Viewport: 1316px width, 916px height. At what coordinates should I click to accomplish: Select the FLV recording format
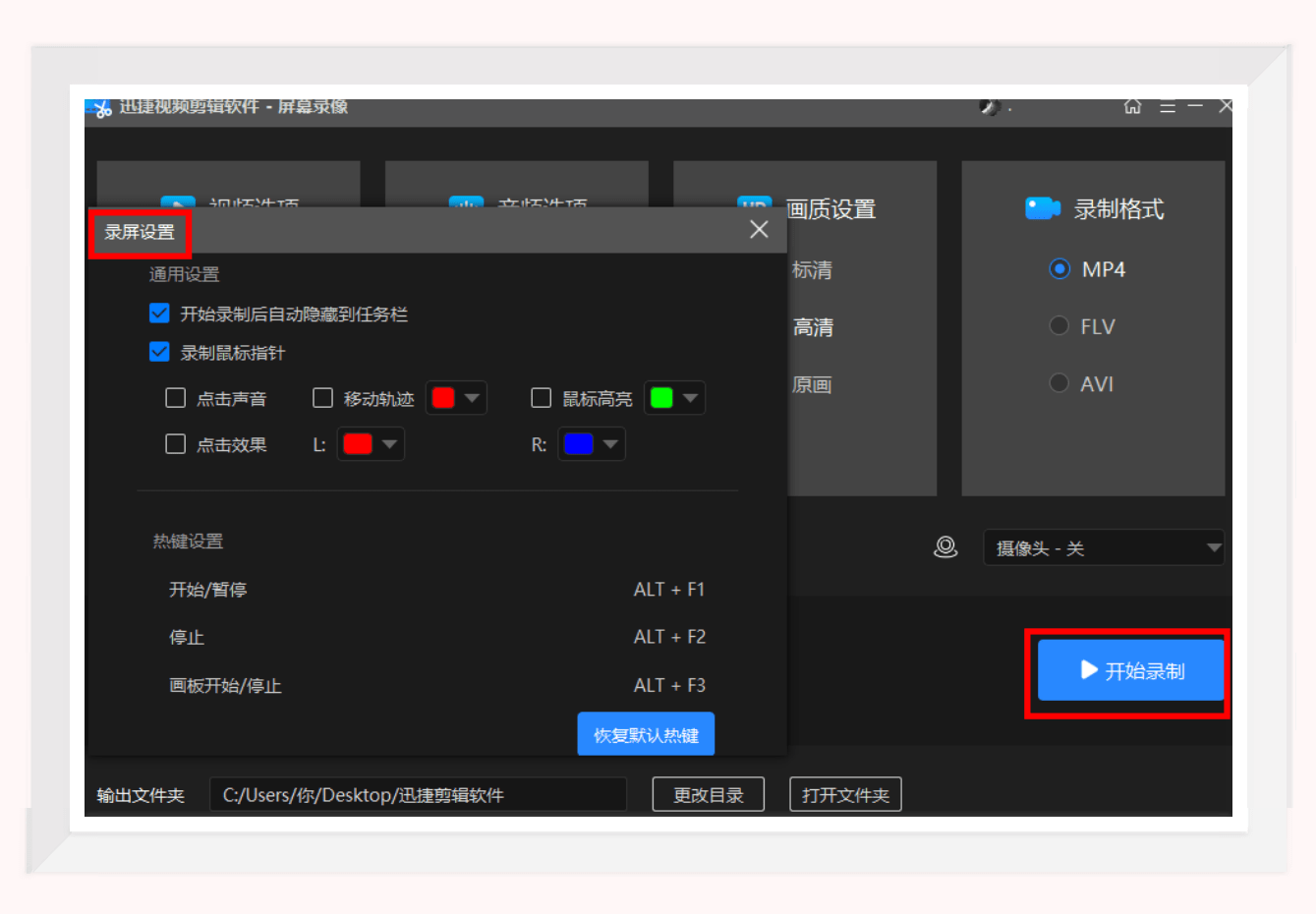[1059, 325]
